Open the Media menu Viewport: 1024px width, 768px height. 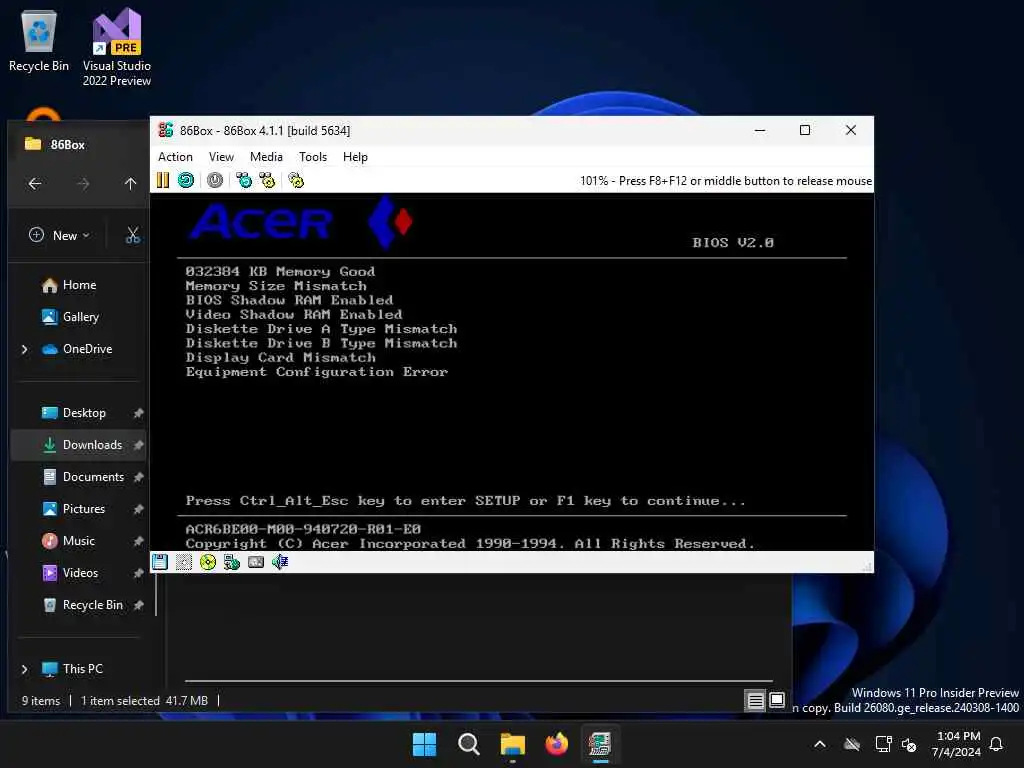[x=266, y=157]
